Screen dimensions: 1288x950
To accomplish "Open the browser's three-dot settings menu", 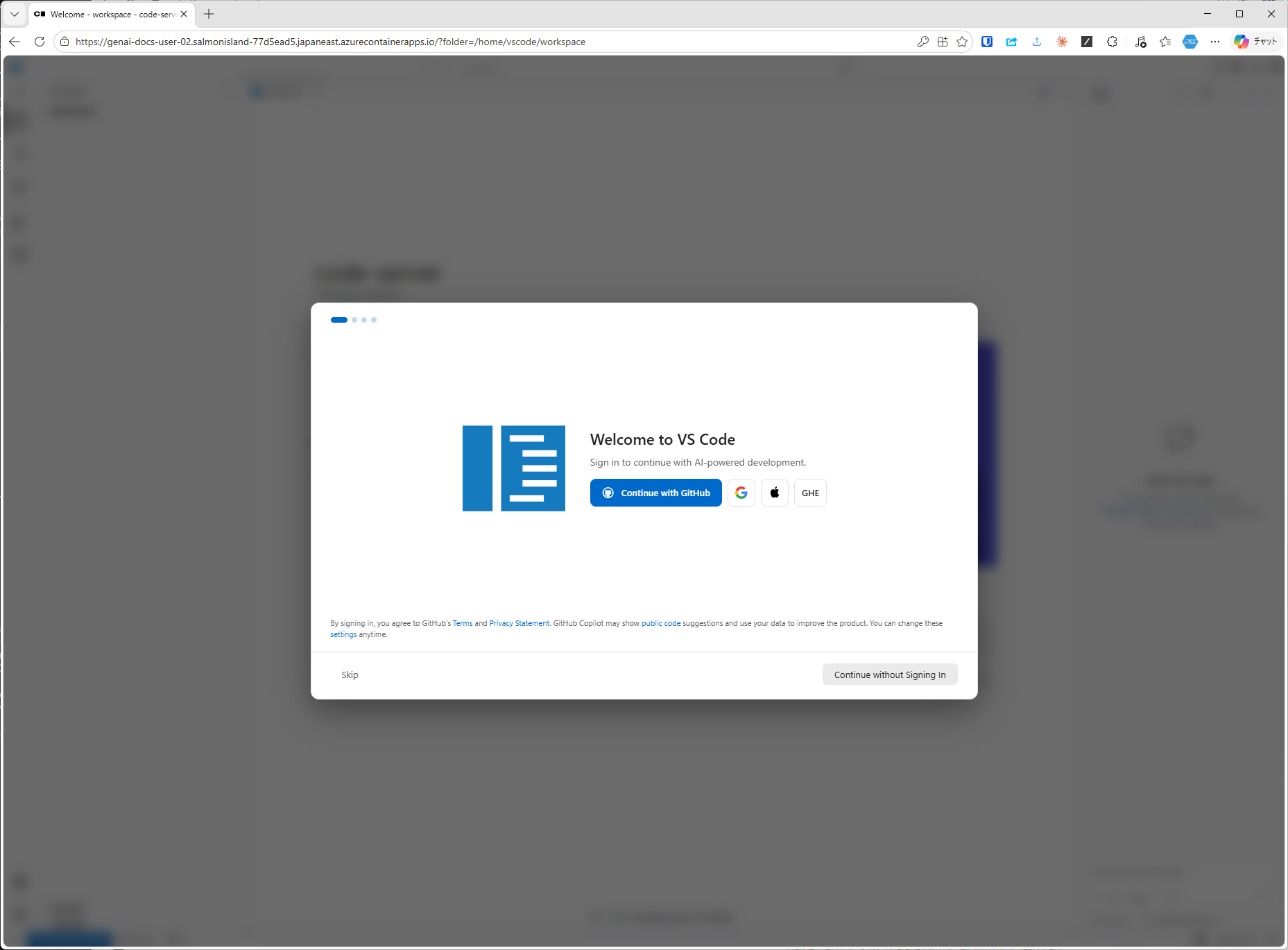I will 1215,42.
